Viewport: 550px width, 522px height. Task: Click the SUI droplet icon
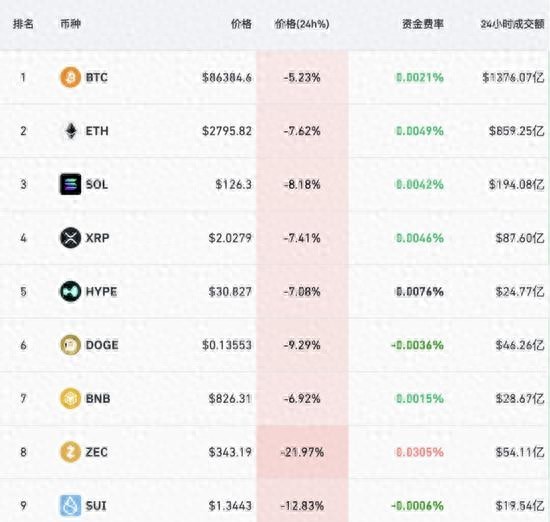coord(71,506)
